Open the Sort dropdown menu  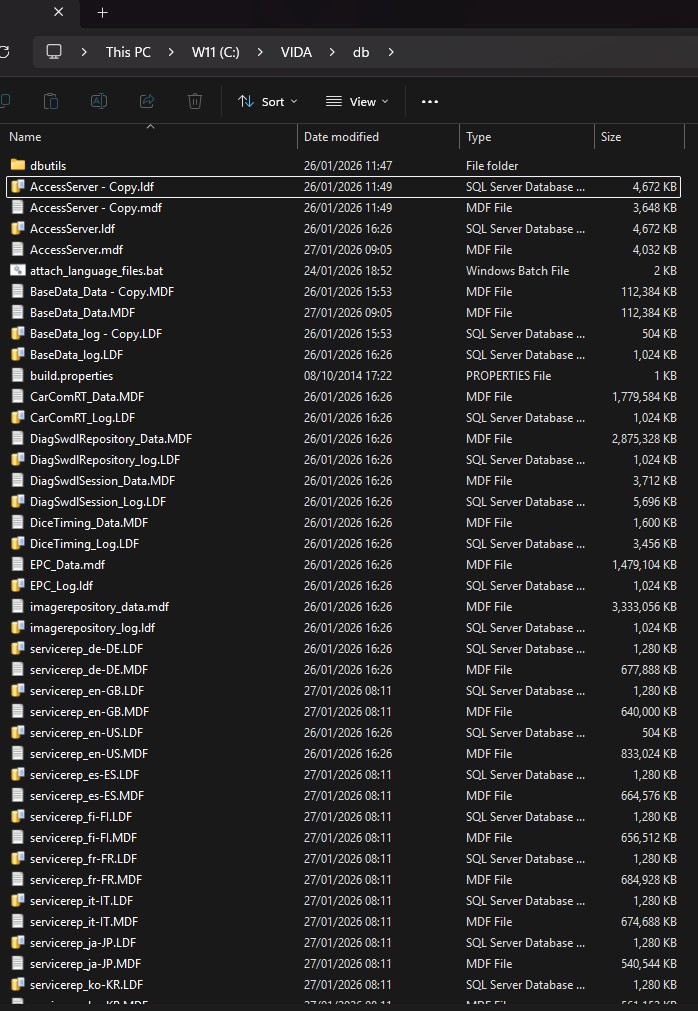267,101
